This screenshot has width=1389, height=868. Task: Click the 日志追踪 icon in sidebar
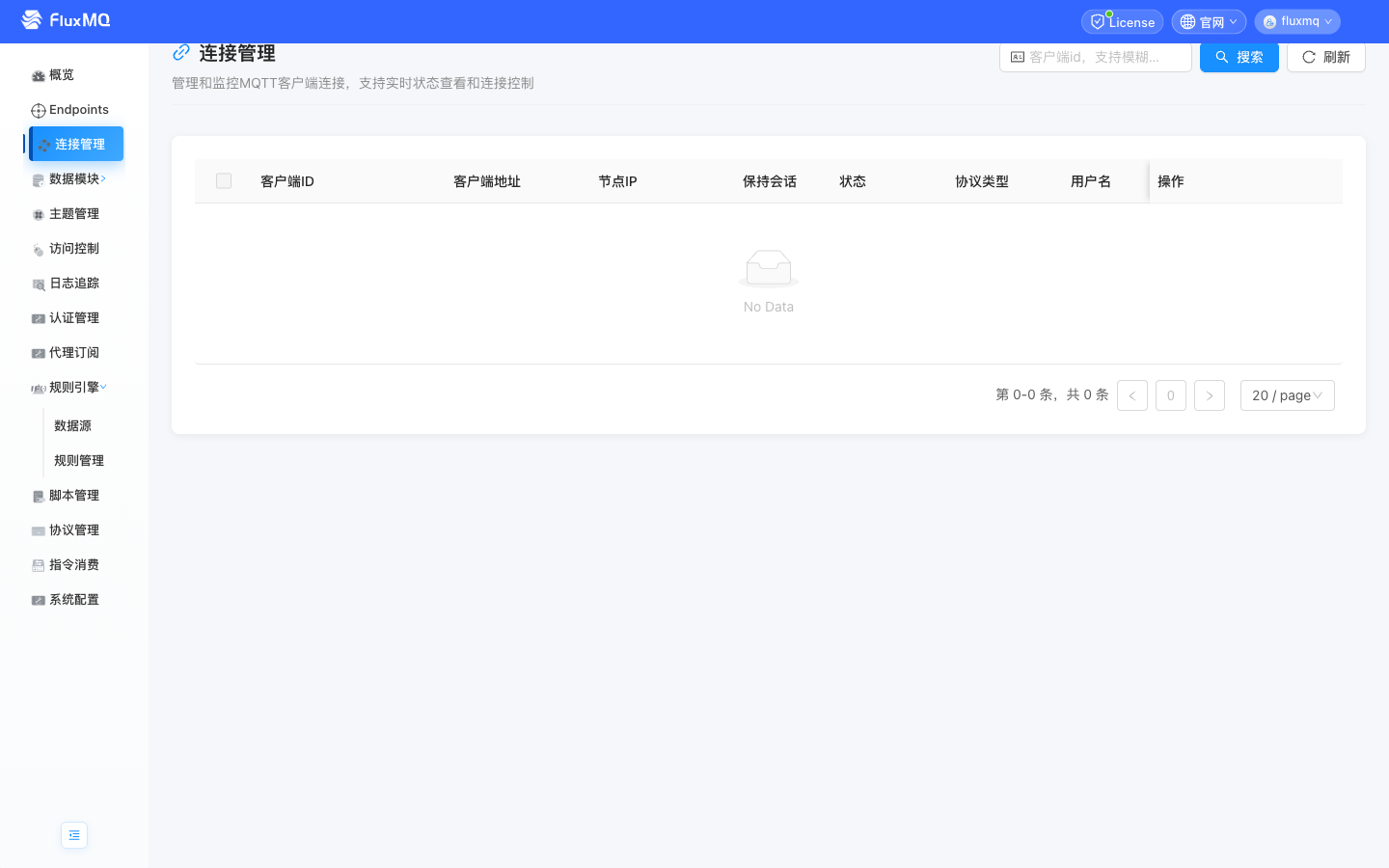coord(39,285)
